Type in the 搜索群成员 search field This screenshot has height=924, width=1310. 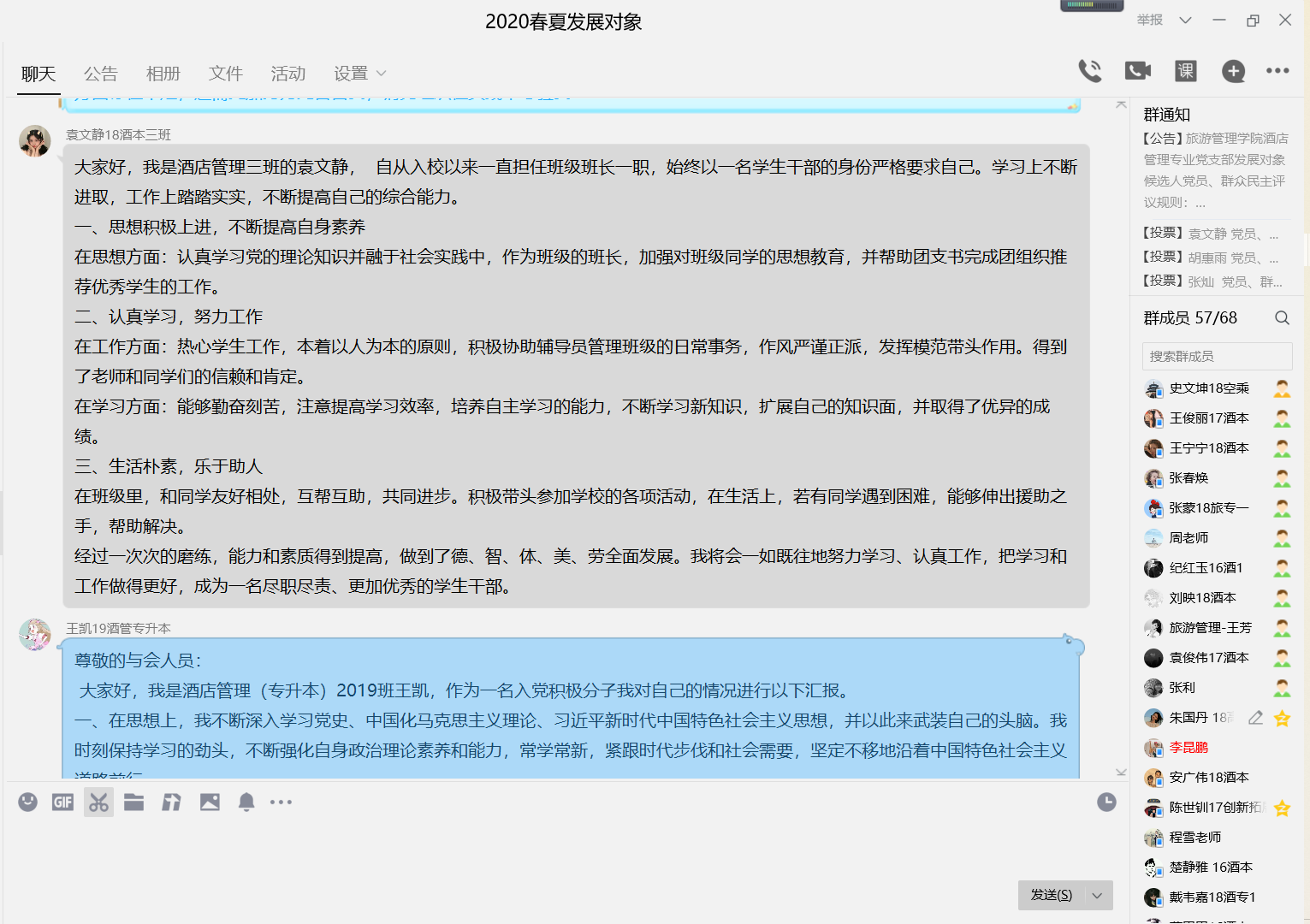1216,356
